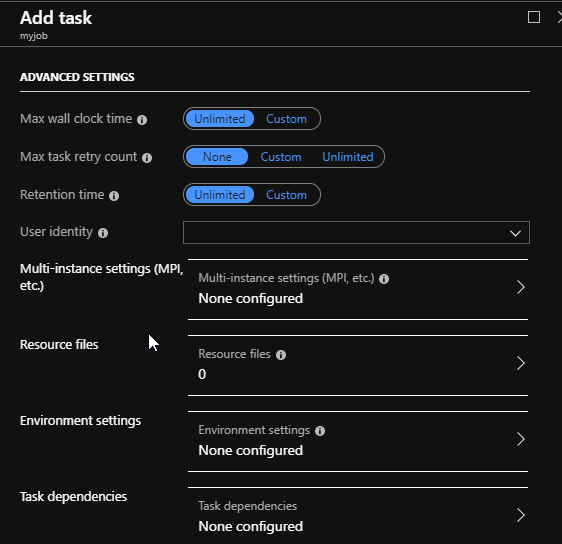This screenshot has width=562, height=544.
Task: Click the User identity info icon
Action: (103, 233)
